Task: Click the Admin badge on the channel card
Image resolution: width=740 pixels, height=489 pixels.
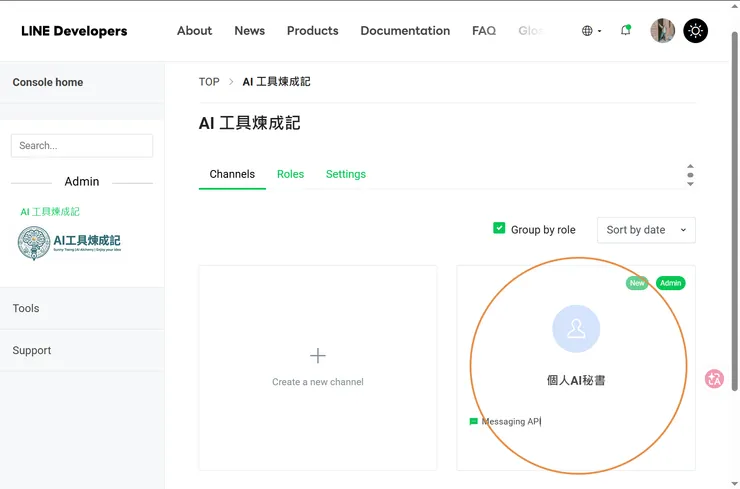Action: pos(671,283)
